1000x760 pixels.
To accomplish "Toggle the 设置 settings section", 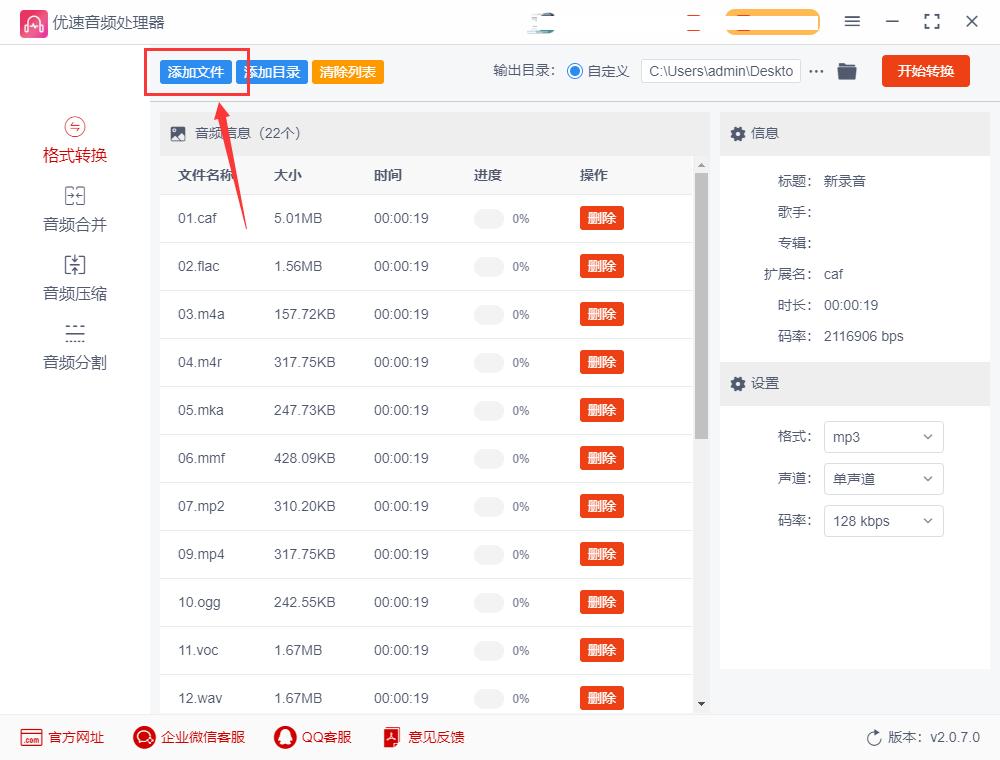I will 737,384.
